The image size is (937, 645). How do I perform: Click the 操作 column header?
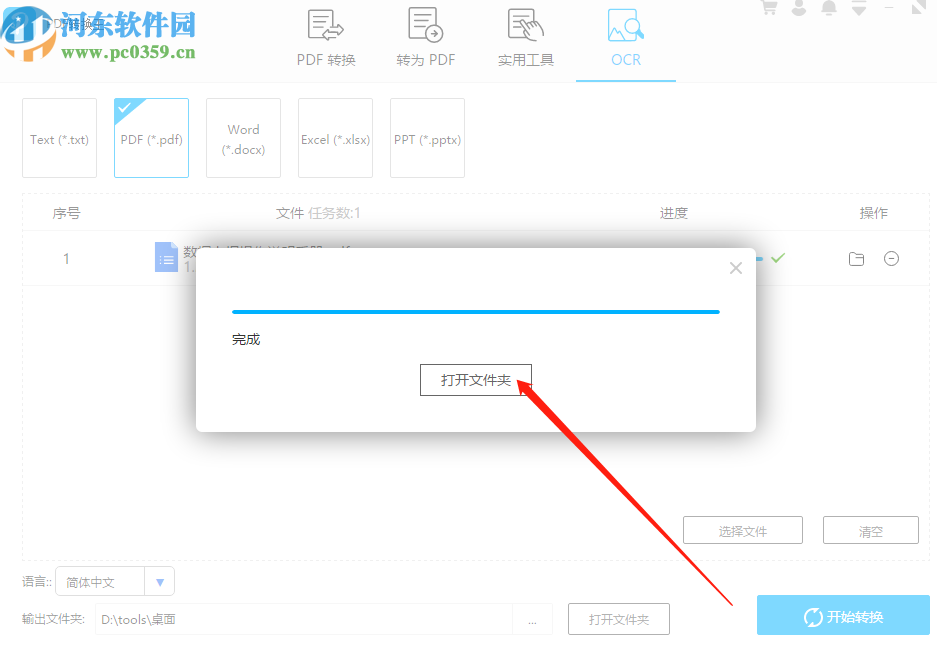tap(873, 213)
